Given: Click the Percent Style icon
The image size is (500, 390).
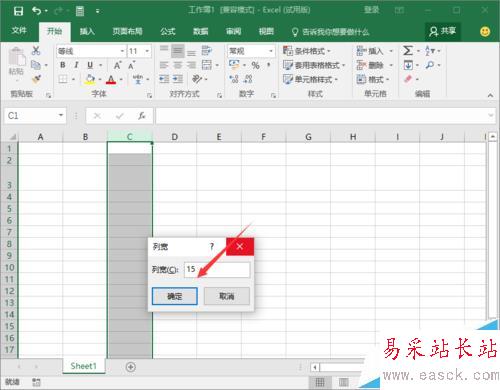Looking at the screenshot, I should pos(256,65).
